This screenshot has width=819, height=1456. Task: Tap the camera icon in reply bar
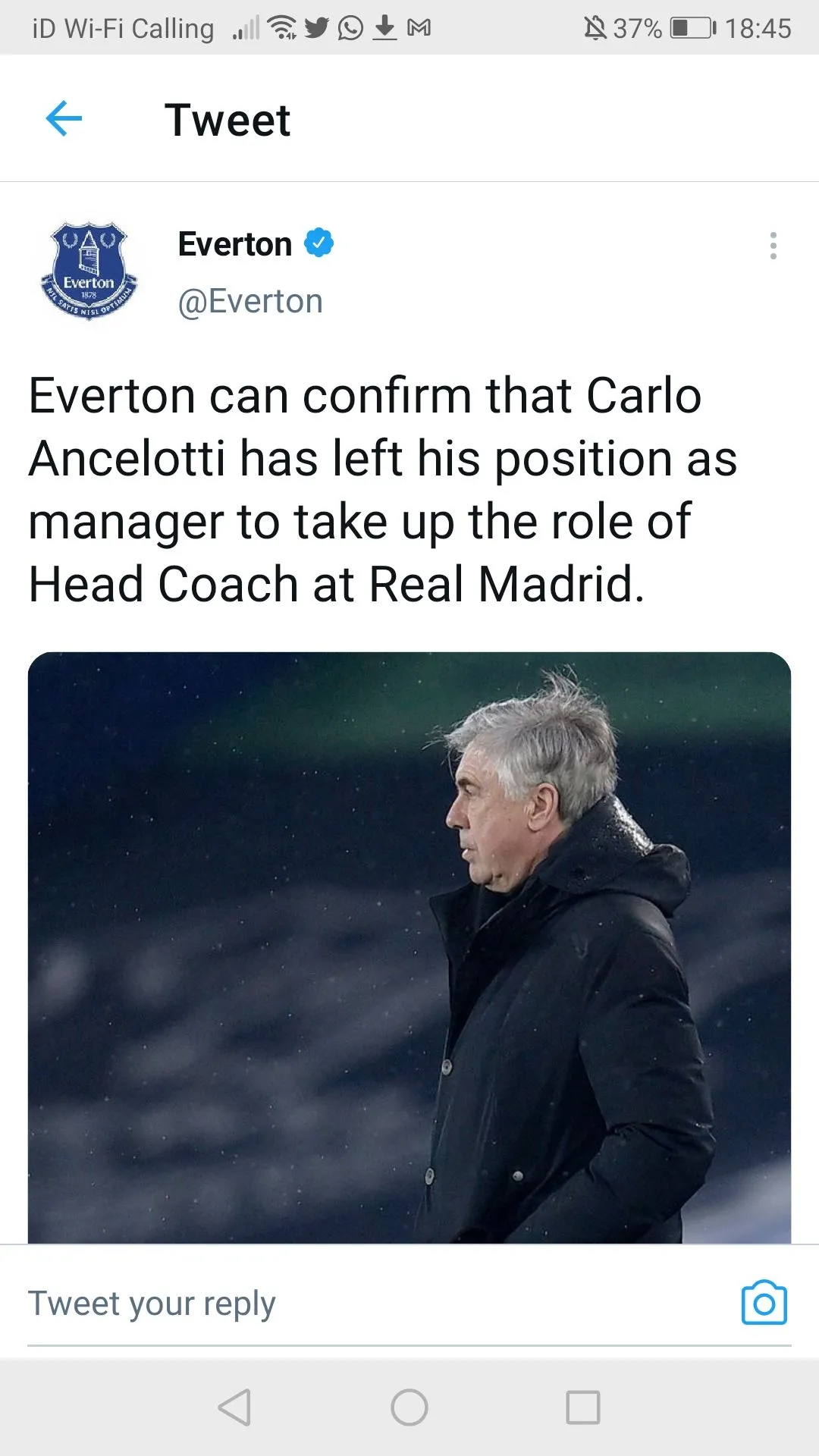tap(764, 1303)
